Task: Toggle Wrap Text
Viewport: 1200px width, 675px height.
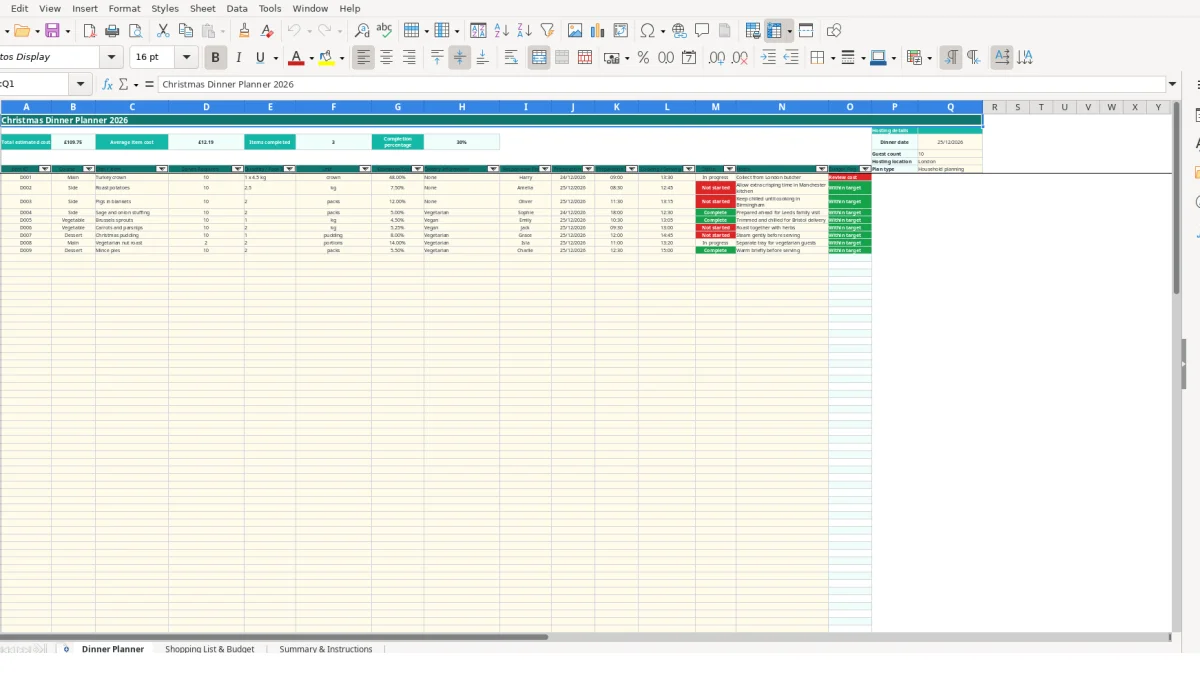Action: pos(511,58)
